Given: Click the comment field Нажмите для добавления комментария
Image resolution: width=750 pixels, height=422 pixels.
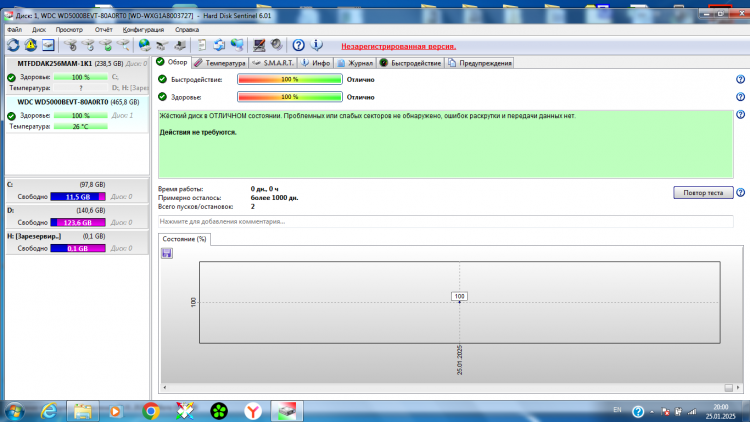Looking at the screenshot, I should pyautogui.click(x=445, y=222).
